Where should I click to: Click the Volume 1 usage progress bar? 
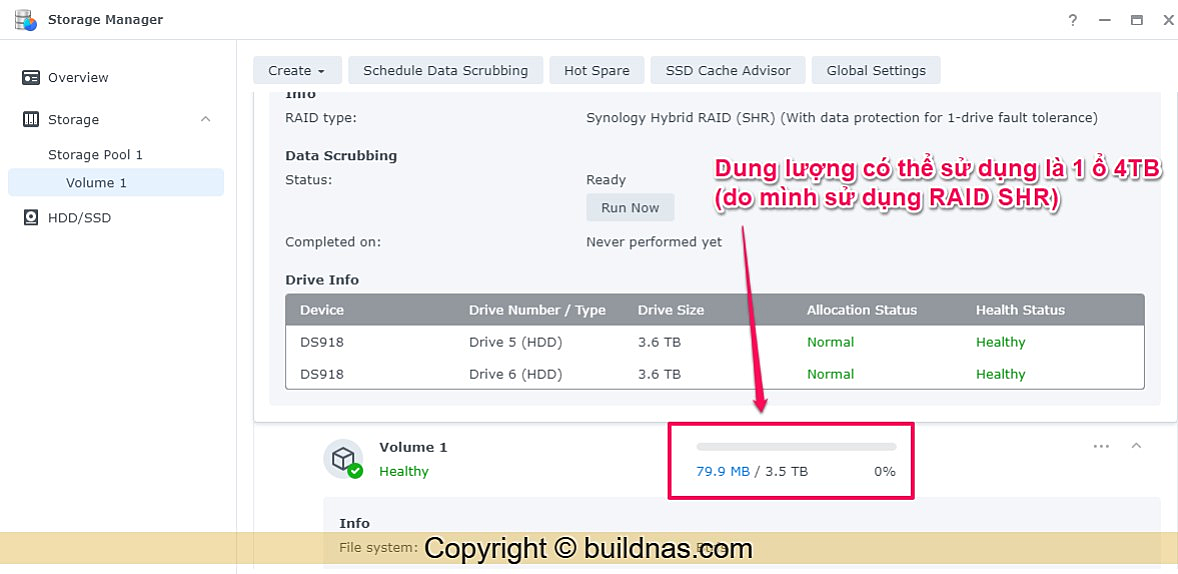click(x=796, y=446)
